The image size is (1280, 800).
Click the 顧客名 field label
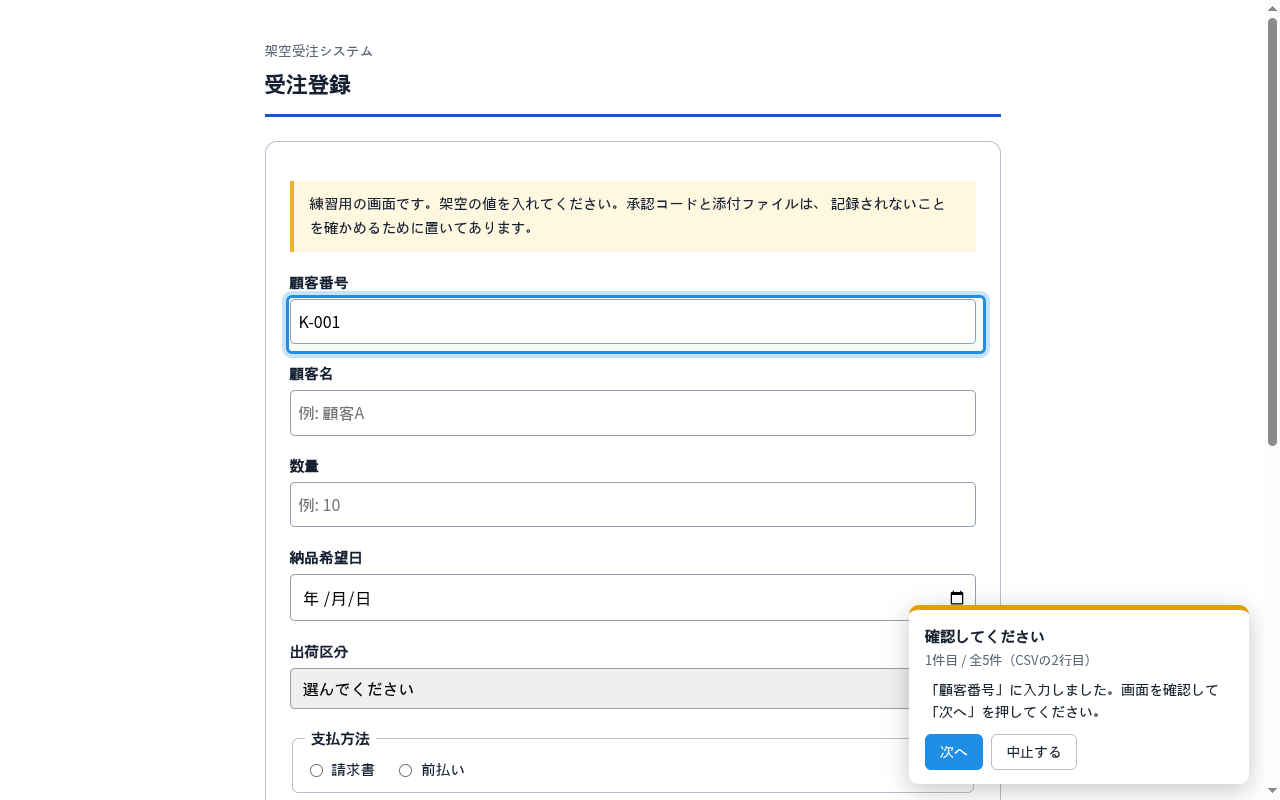(312, 374)
